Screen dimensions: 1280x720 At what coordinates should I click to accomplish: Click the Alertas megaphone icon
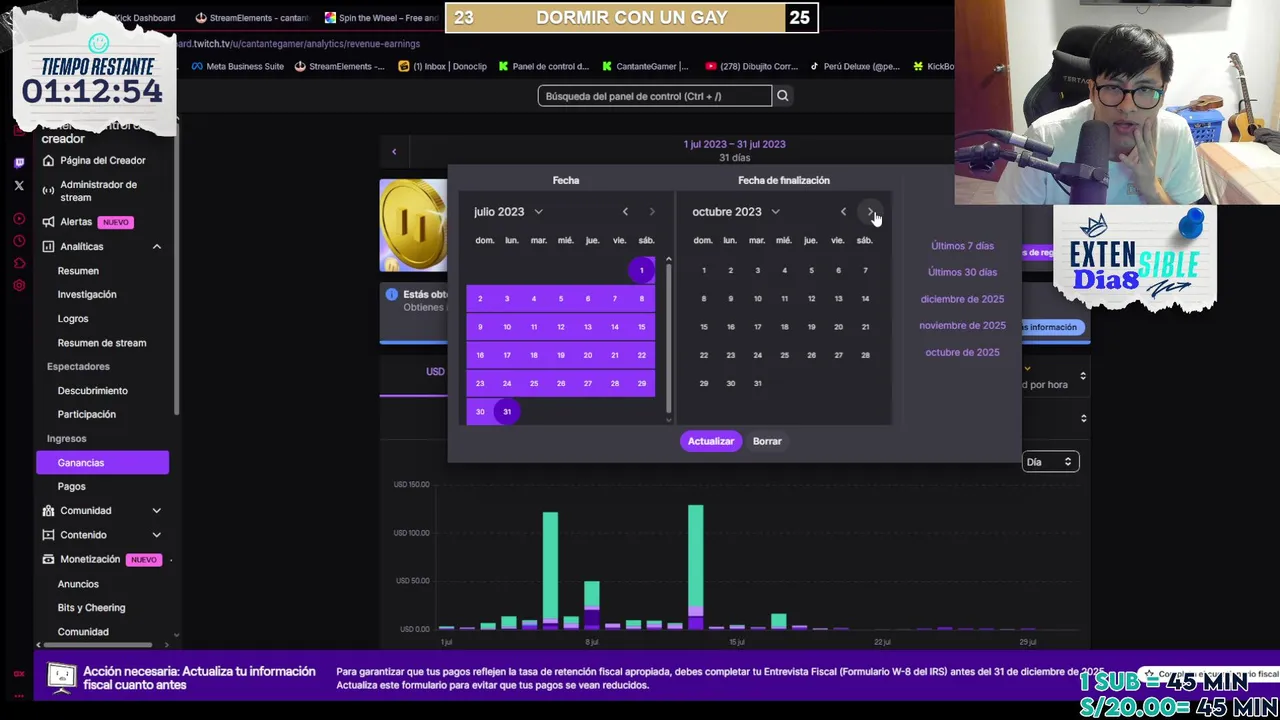(48, 222)
